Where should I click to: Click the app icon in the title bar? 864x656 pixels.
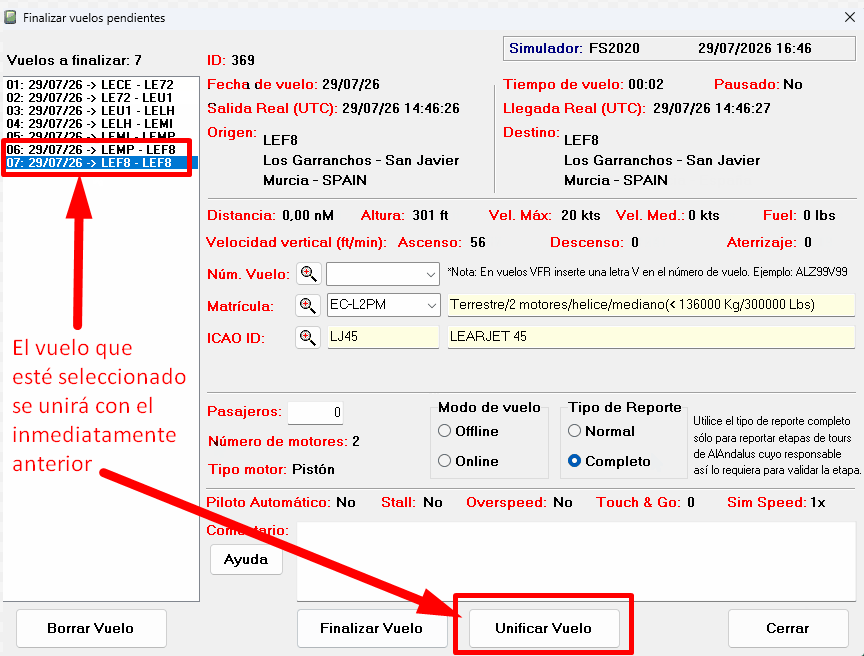pyautogui.click(x=10, y=18)
